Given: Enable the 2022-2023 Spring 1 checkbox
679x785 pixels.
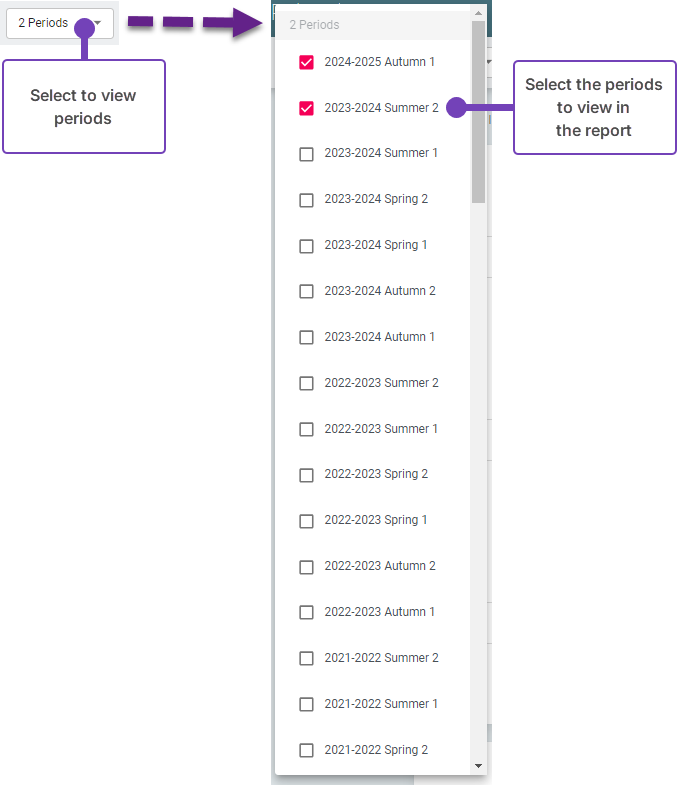Looking at the screenshot, I should tap(307, 521).
